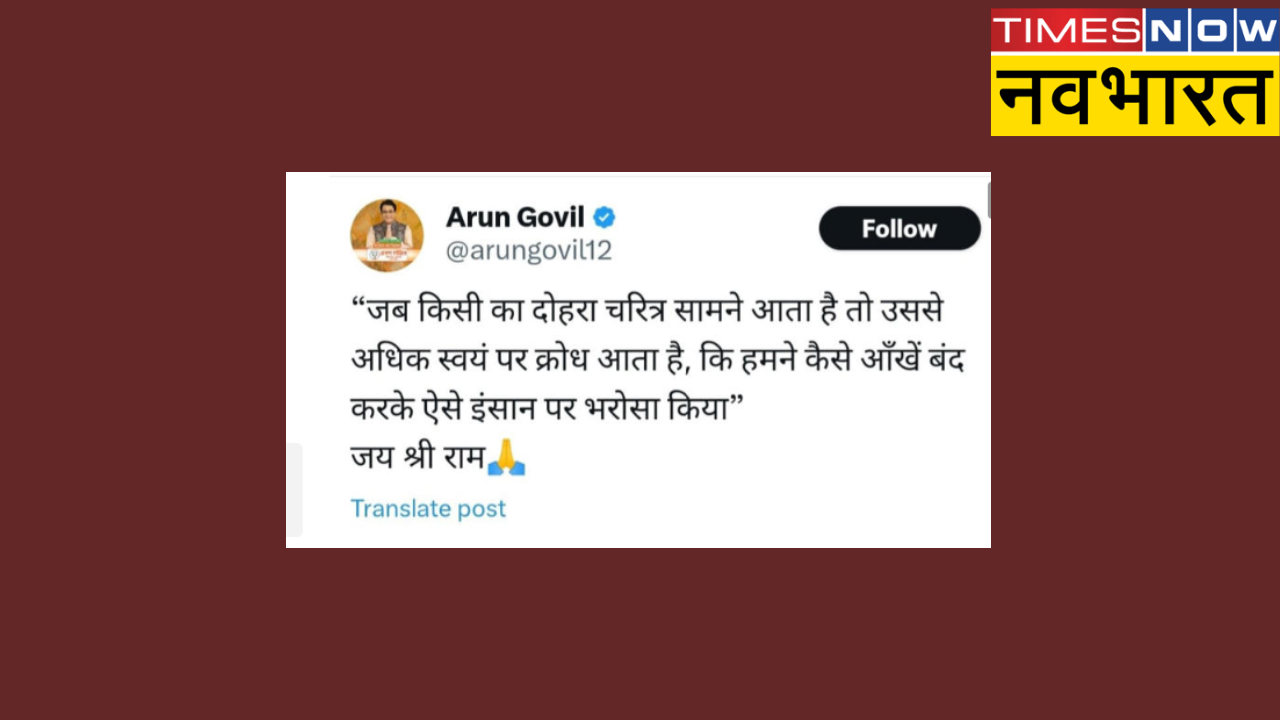Click the red TIMES part of the logo
The height and width of the screenshot is (720, 1280).
click(1066, 31)
